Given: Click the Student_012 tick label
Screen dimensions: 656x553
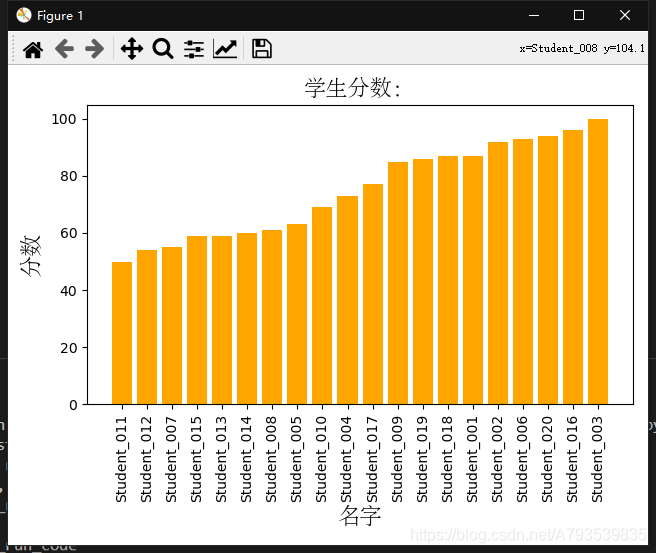Looking at the screenshot, I should (x=146, y=459).
